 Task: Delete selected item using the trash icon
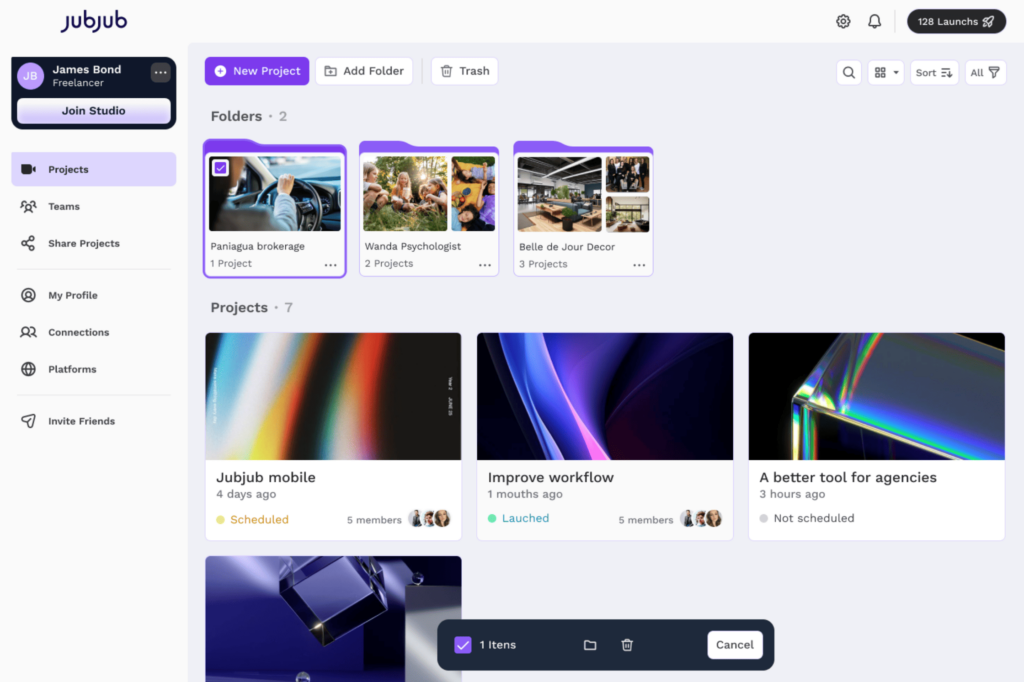(627, 645)
